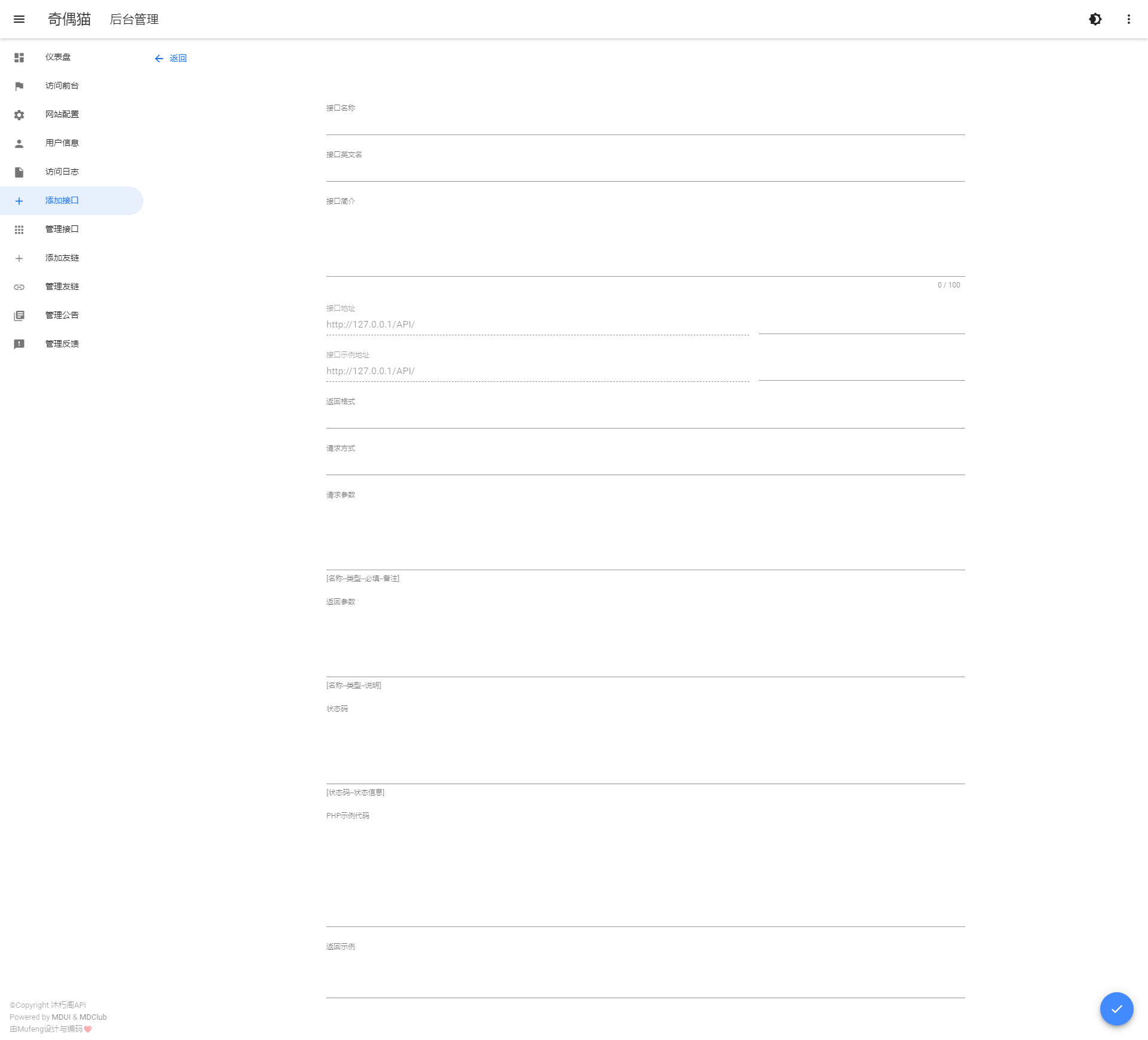Click the 访问前台 flag icon
1148x1040 pixels.
pyautogui.click(x=19, y=86)
